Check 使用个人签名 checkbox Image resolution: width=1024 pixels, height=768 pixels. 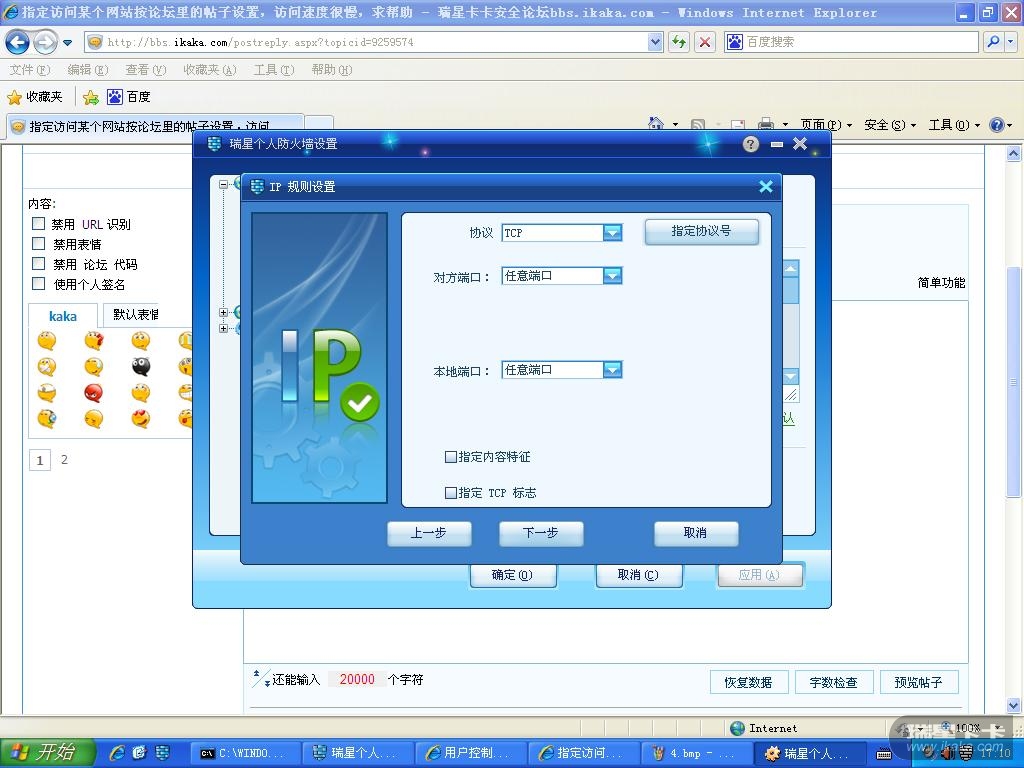pyautogui.click(x=39, y=283)
